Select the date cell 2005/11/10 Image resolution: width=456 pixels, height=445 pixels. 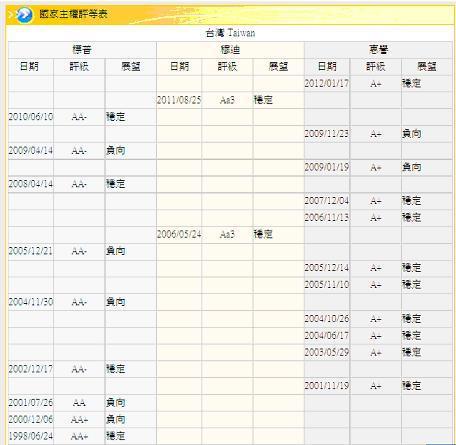tap(327, 284)
